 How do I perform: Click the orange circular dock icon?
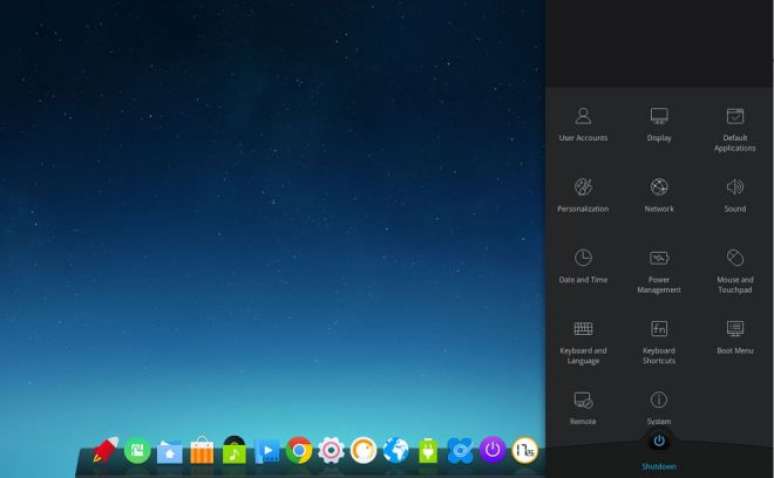tap(363, 450)
